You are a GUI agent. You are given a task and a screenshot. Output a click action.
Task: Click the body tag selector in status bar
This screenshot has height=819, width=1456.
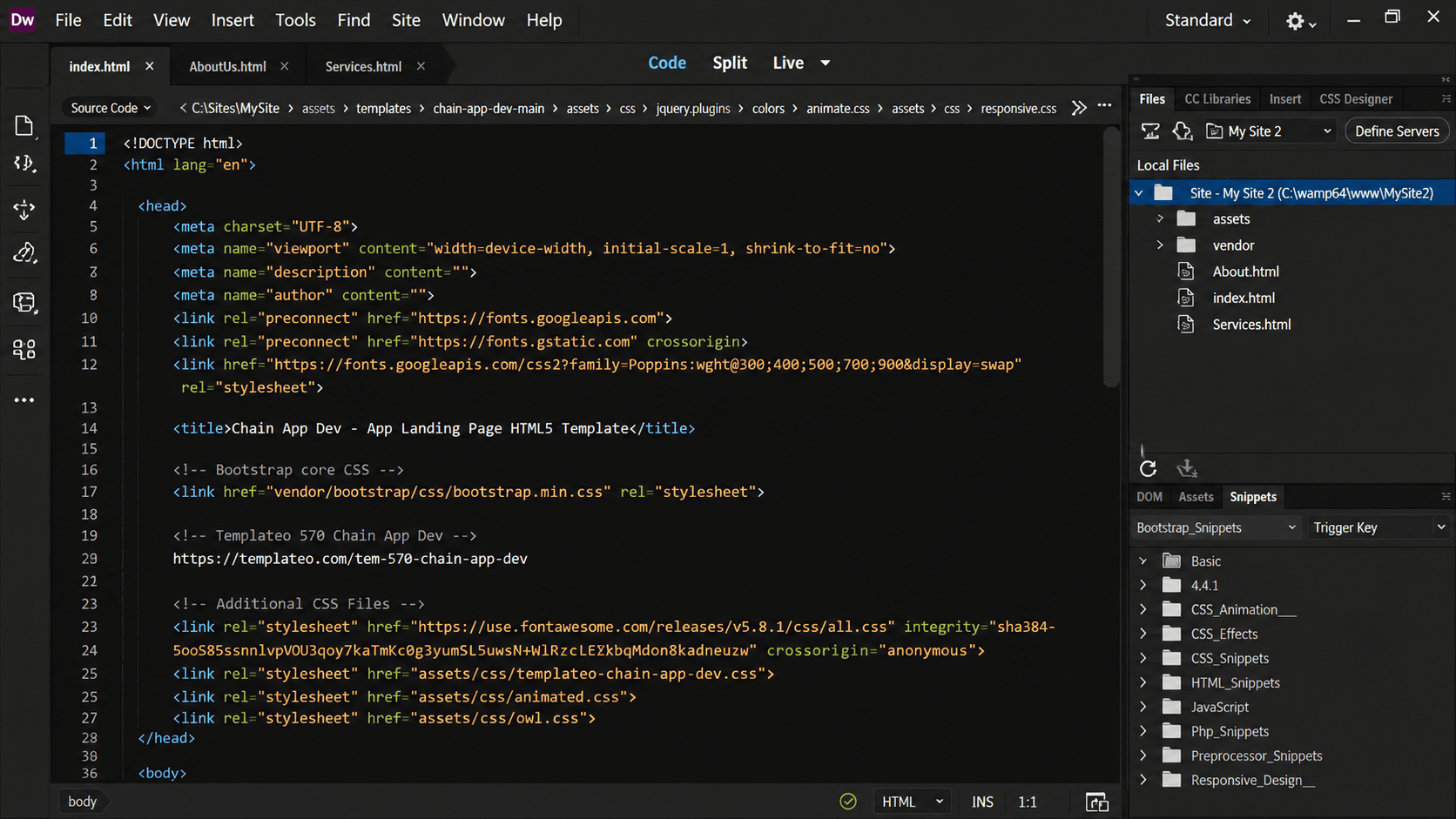[x=83, y=802]
